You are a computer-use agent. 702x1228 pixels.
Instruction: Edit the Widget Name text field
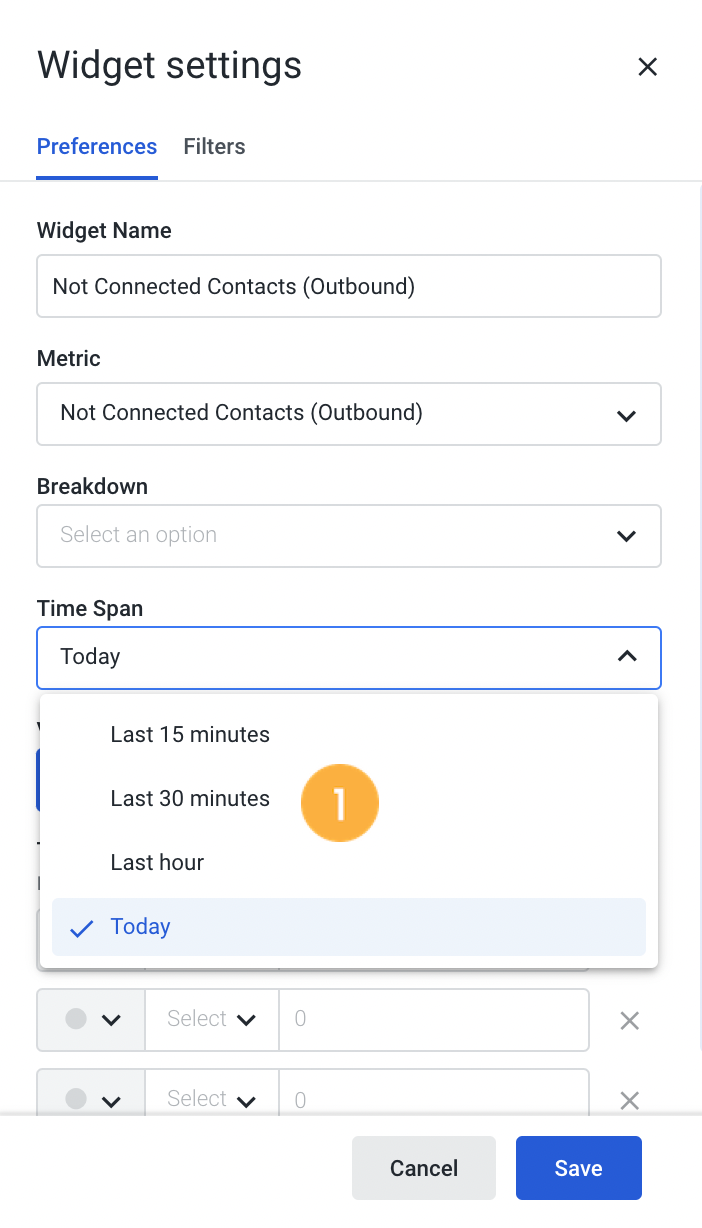pos(349,286)
